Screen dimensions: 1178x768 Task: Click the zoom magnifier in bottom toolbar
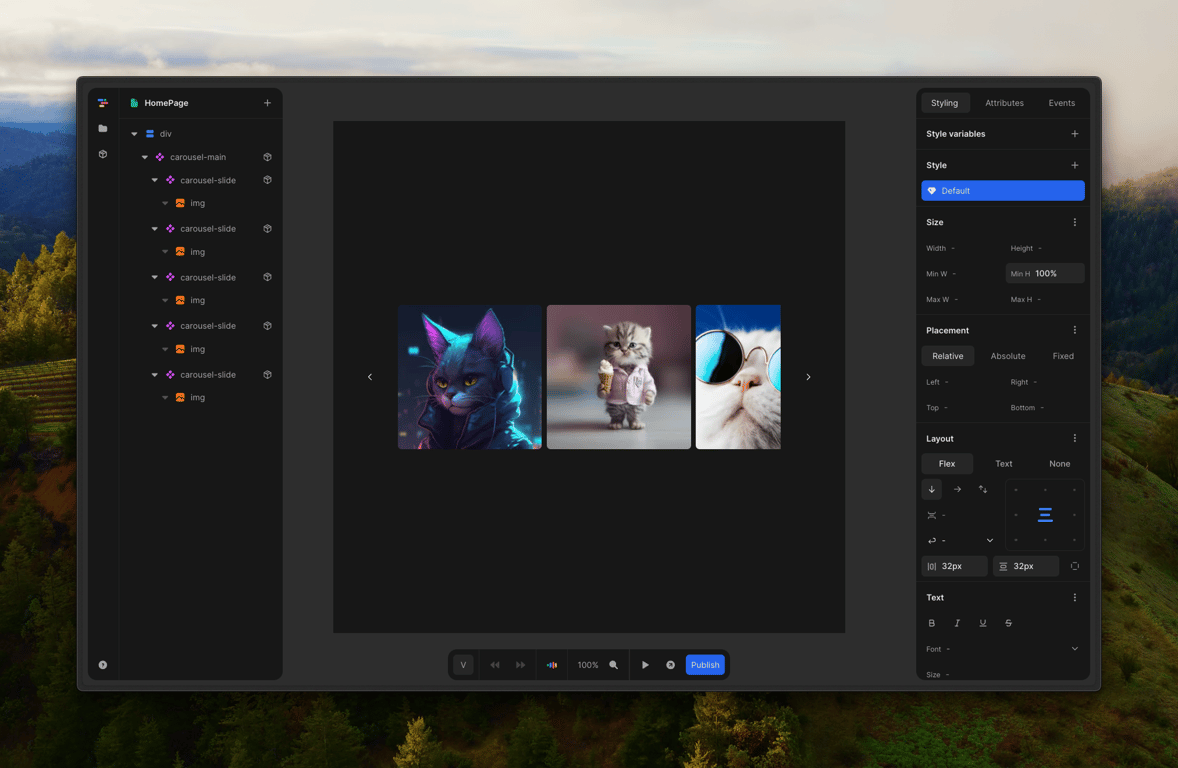(614, 665)
